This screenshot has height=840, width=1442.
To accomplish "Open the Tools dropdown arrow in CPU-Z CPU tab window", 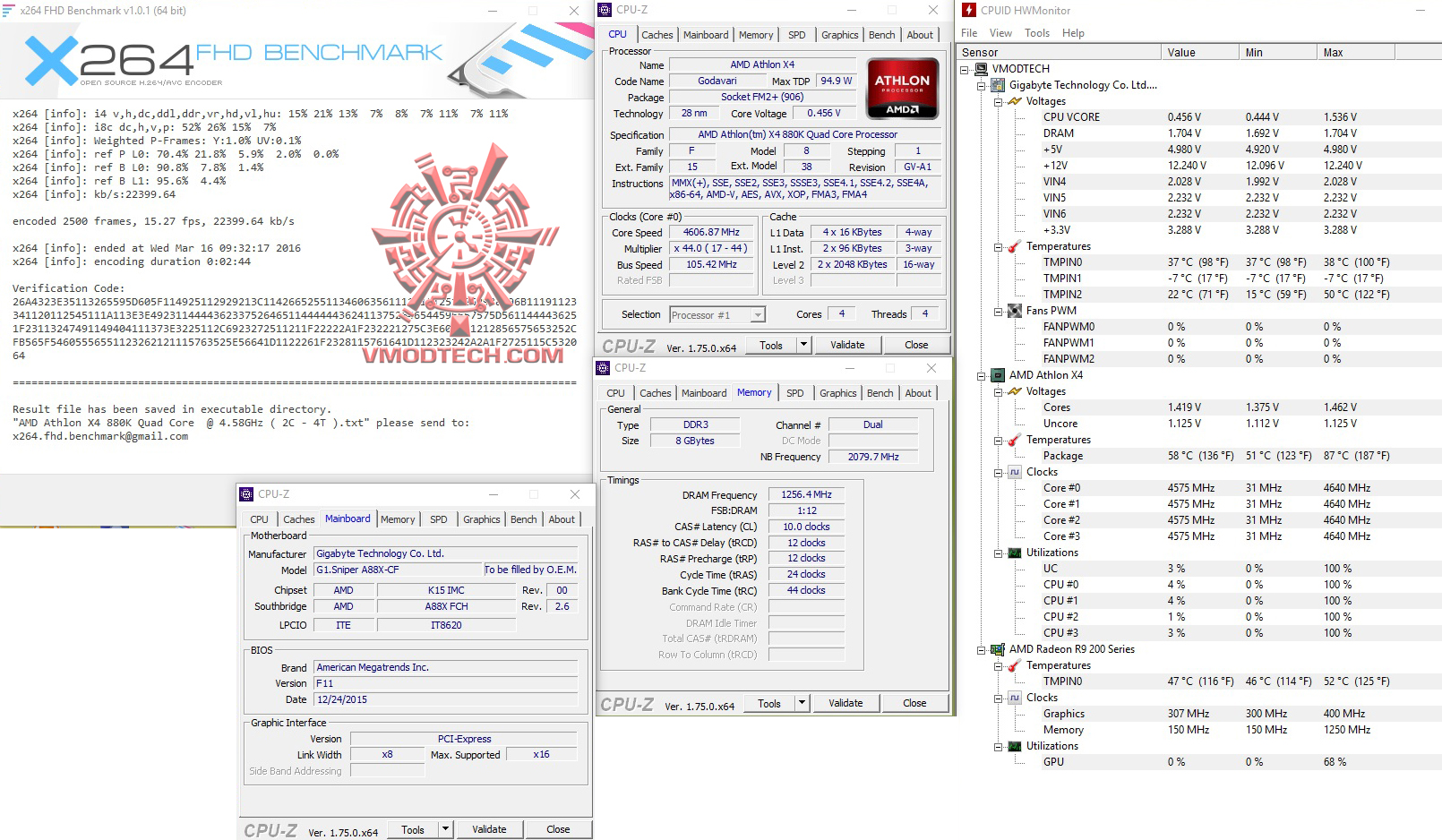I will 803,345.
